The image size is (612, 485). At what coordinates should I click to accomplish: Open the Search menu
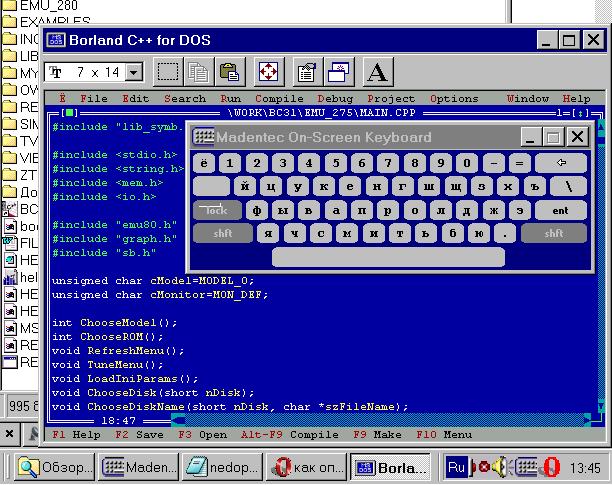tap(185, 99)
